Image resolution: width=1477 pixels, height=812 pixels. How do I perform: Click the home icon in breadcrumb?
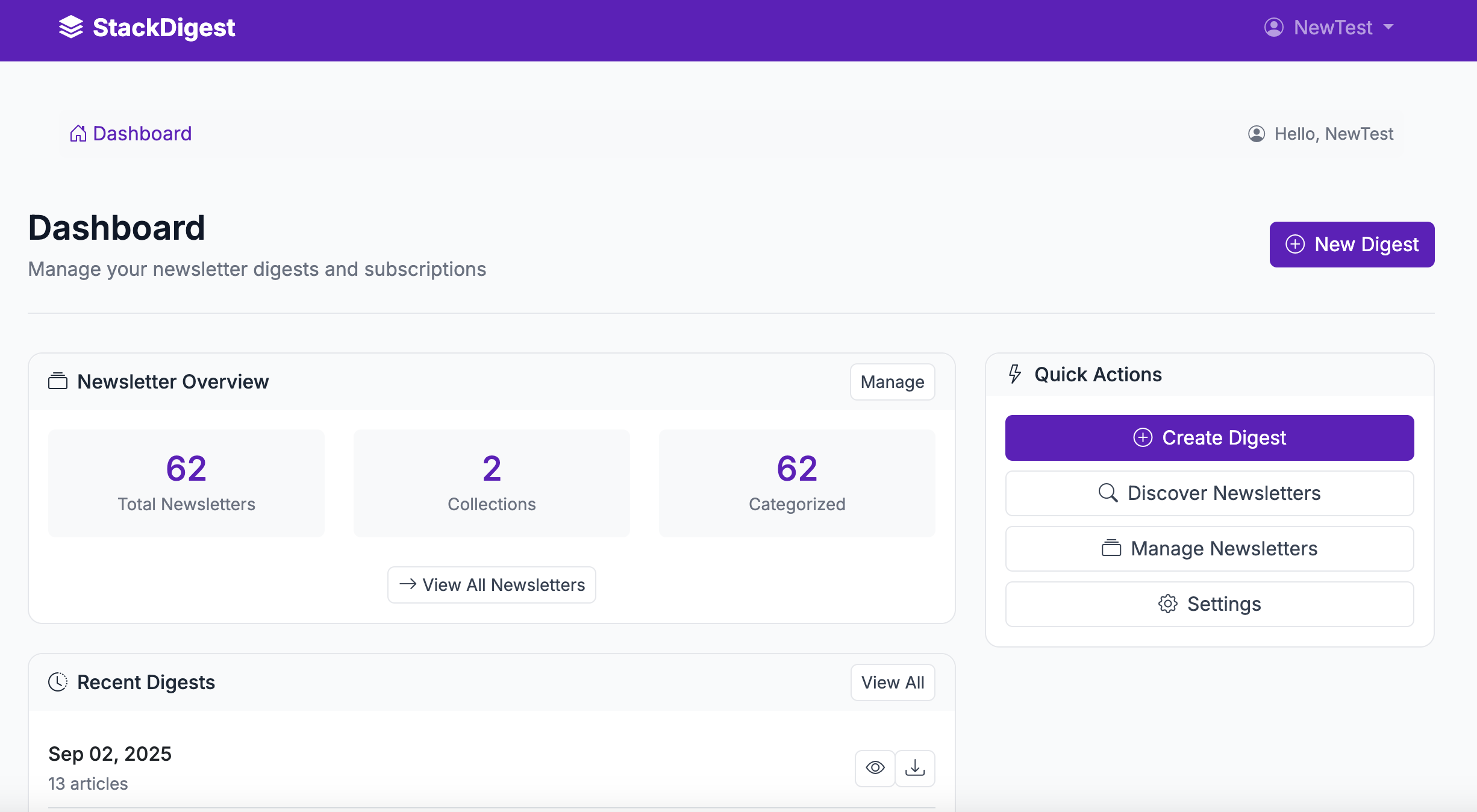click(78, 133)
